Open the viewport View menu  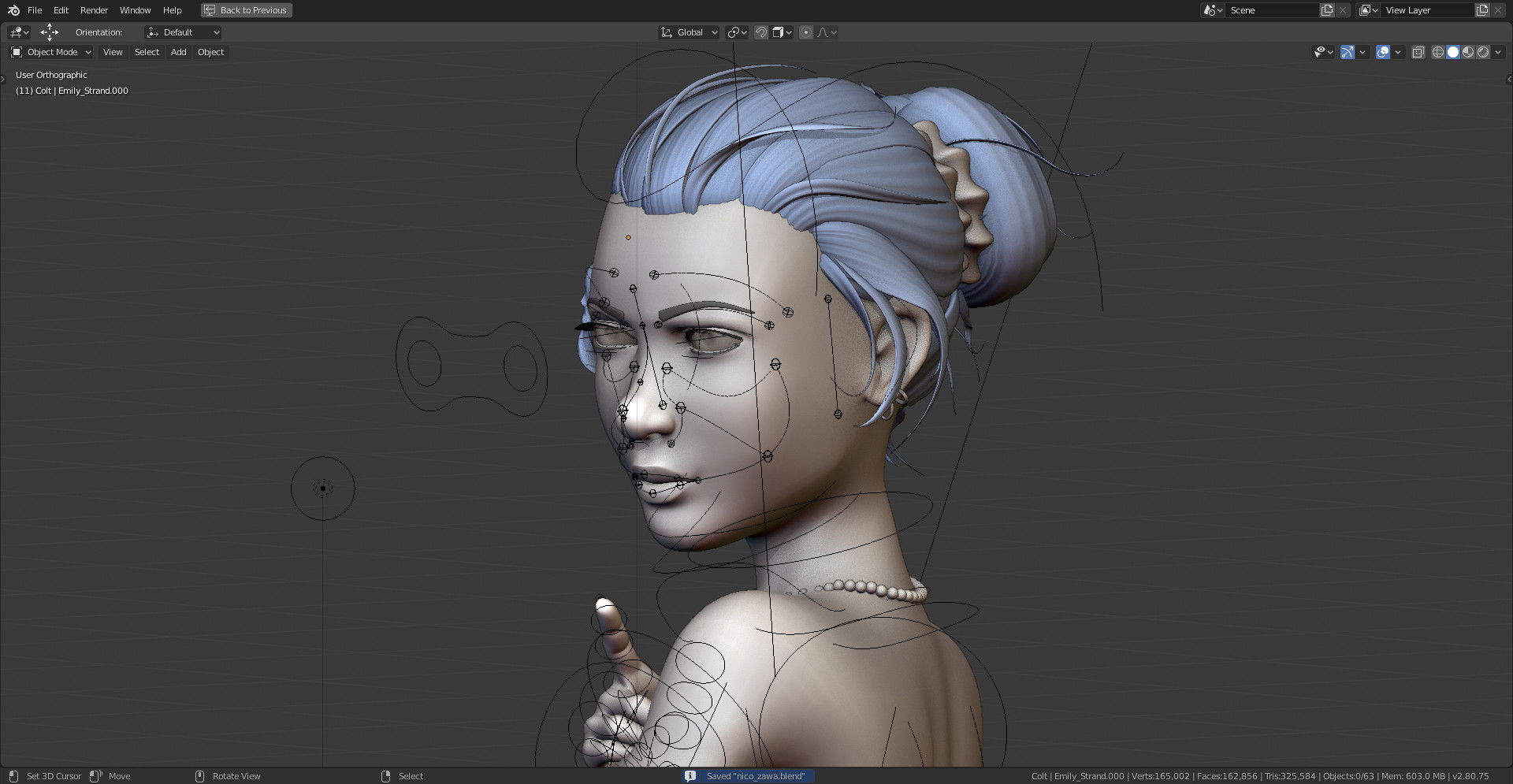click(x=113, y=52)
